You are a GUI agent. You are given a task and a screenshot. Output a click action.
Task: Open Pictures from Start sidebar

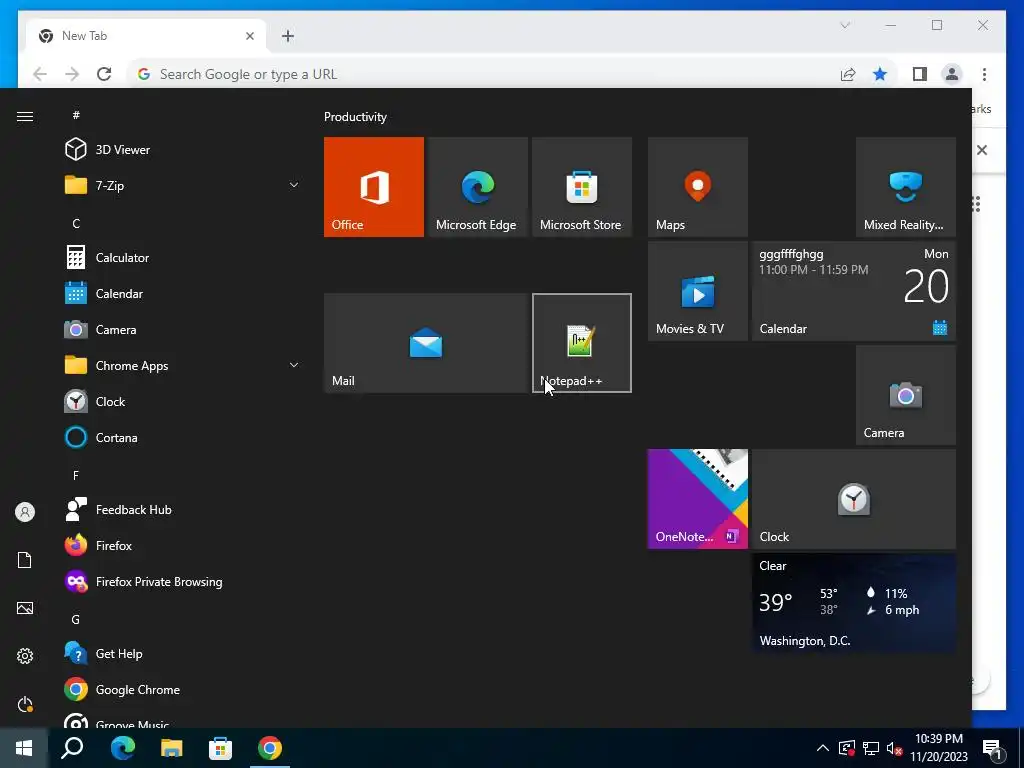coord(25,608)
